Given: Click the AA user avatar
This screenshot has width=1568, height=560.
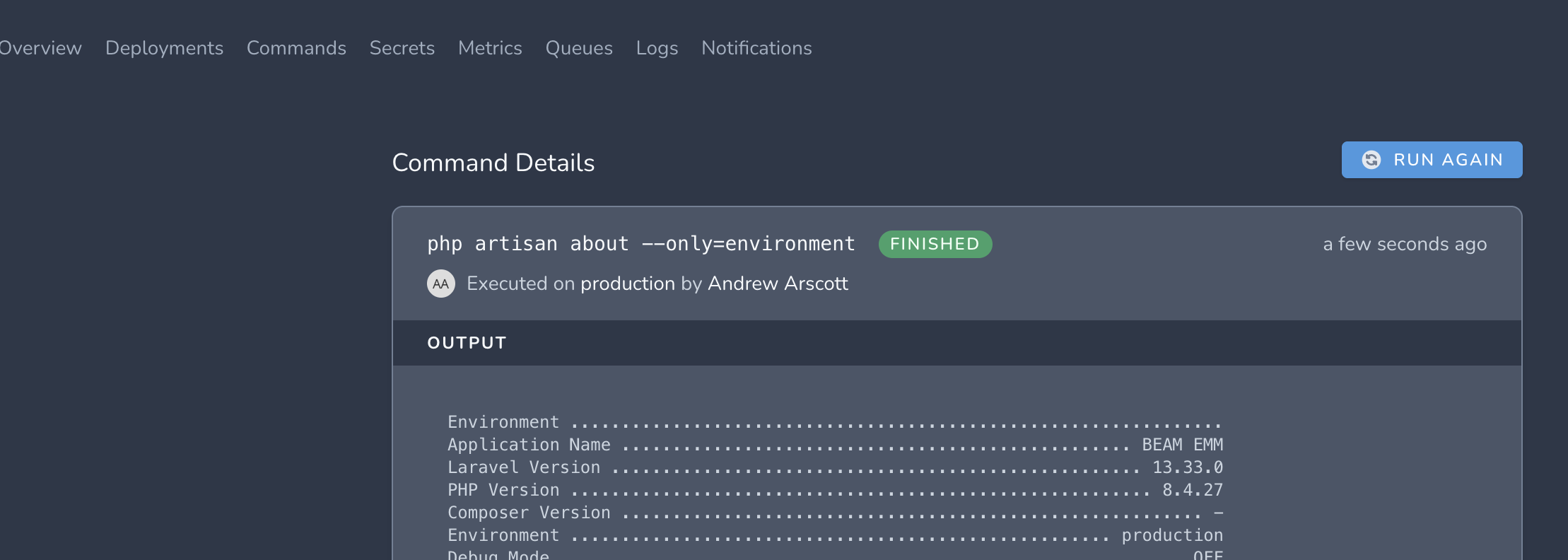Looking at the screenshot, I should click(x=441, y=284).
